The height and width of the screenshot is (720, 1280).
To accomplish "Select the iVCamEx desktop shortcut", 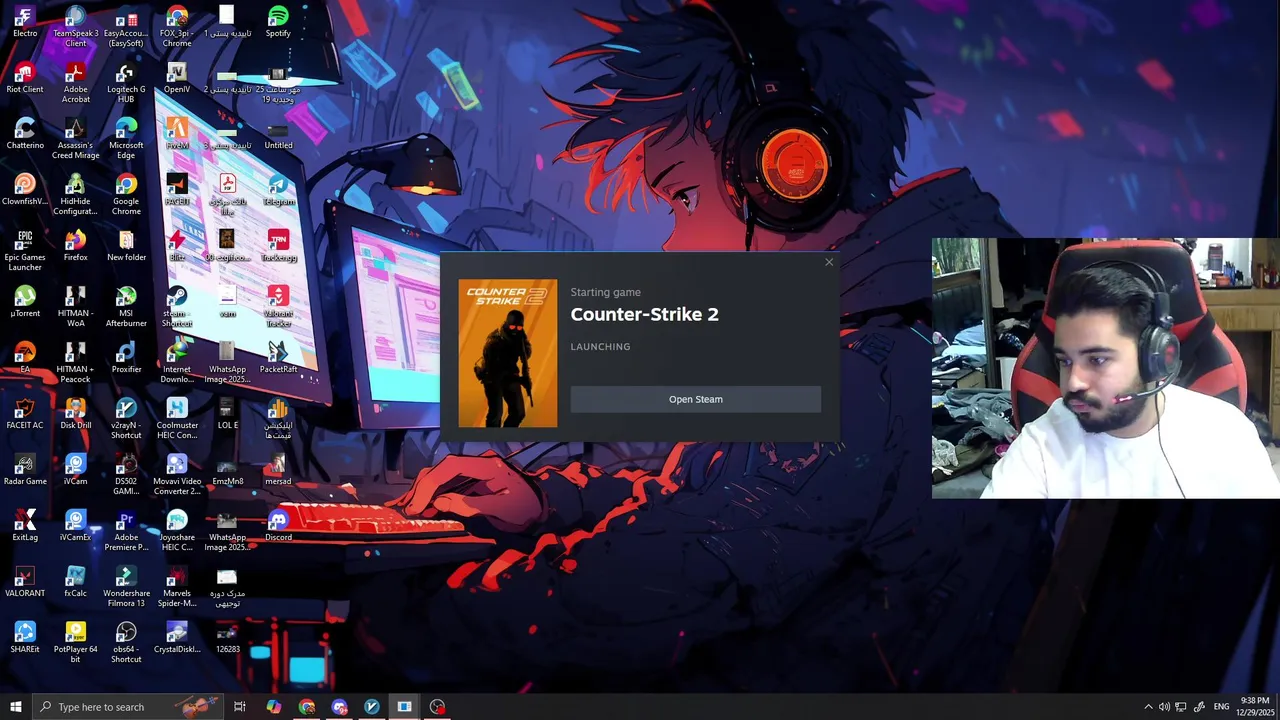I will click(75, 526).
